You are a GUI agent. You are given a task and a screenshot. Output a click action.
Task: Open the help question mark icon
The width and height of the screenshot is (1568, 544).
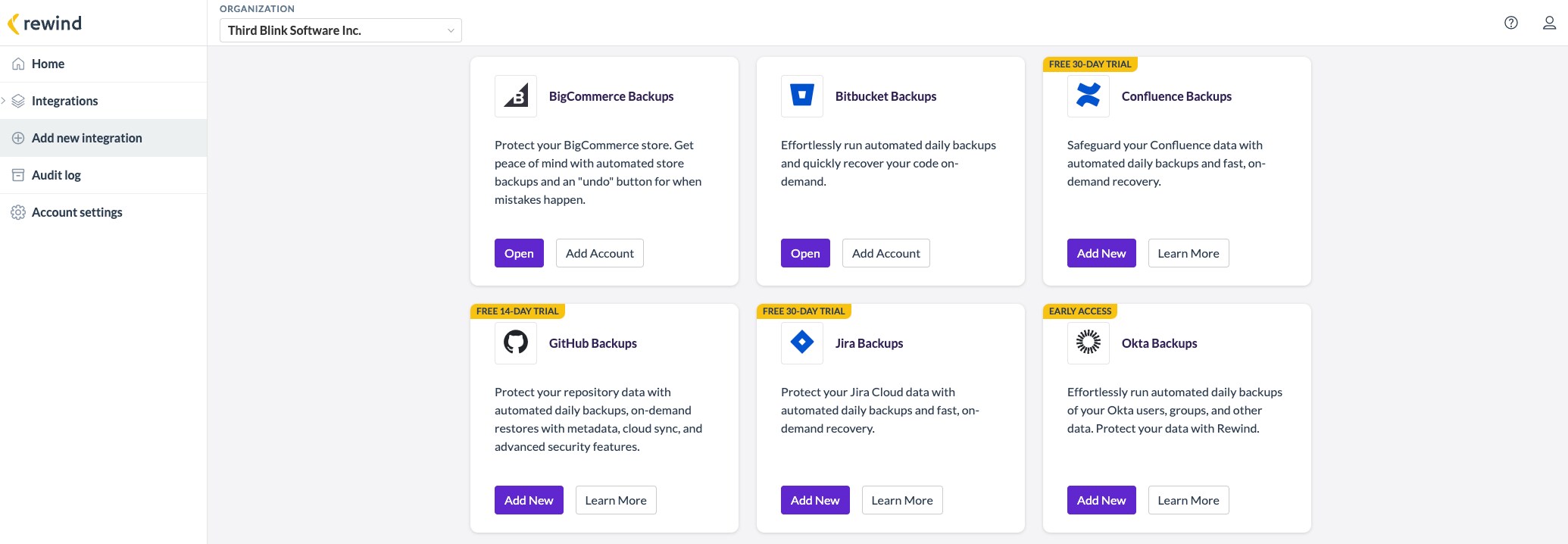[1511, 23]
